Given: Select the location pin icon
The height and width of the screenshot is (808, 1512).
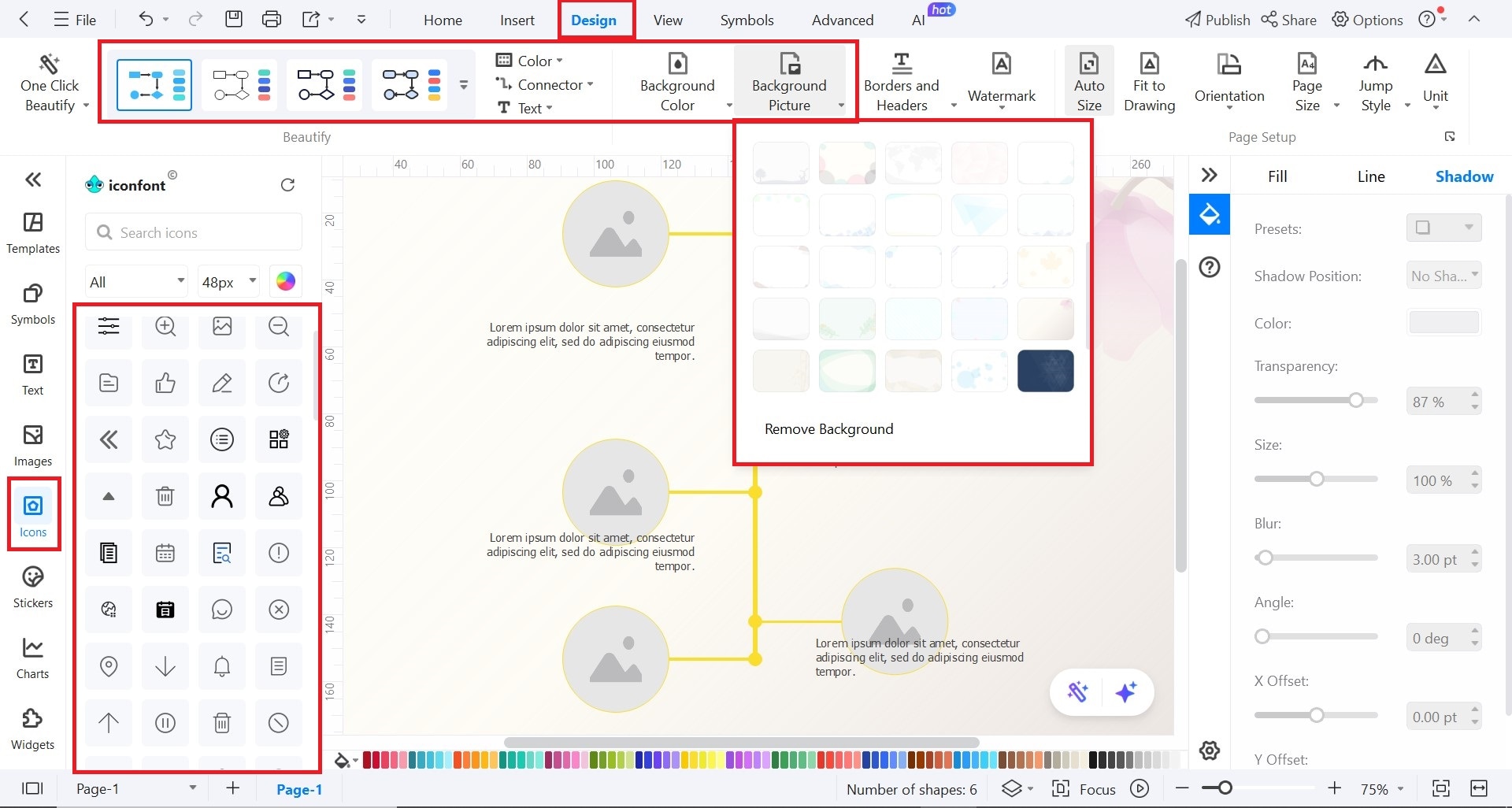Looking at the screenshot, I should [109, 666].
